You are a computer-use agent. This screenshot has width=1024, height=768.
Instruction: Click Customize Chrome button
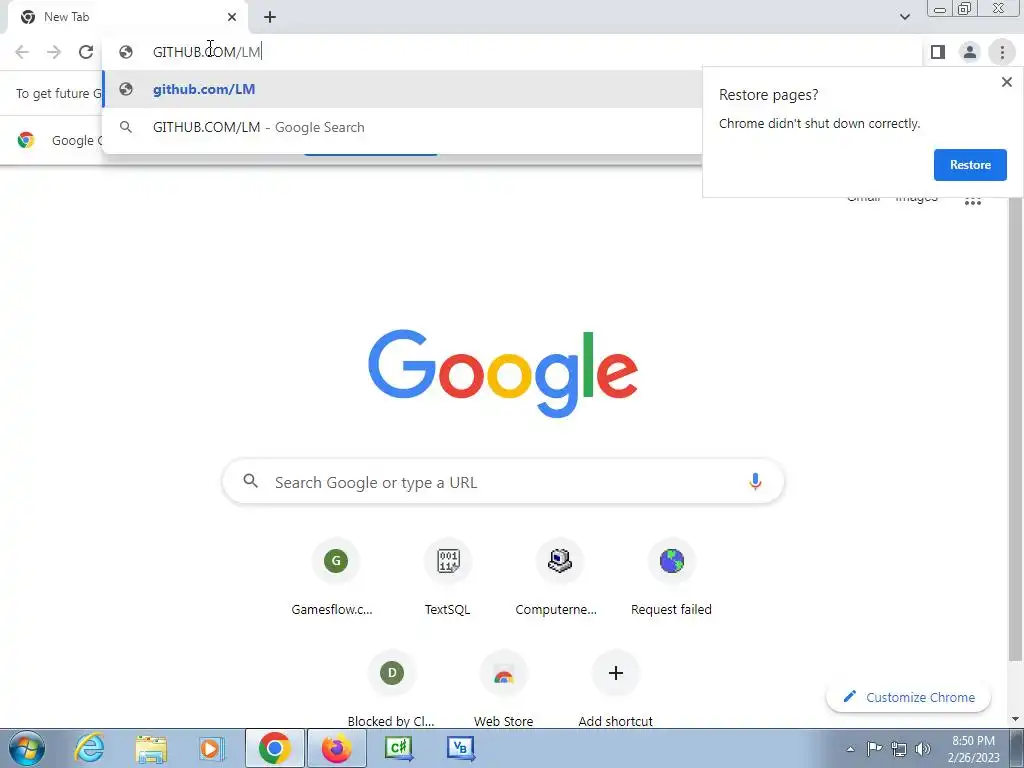pyautogui.click(x=908, y=697)
